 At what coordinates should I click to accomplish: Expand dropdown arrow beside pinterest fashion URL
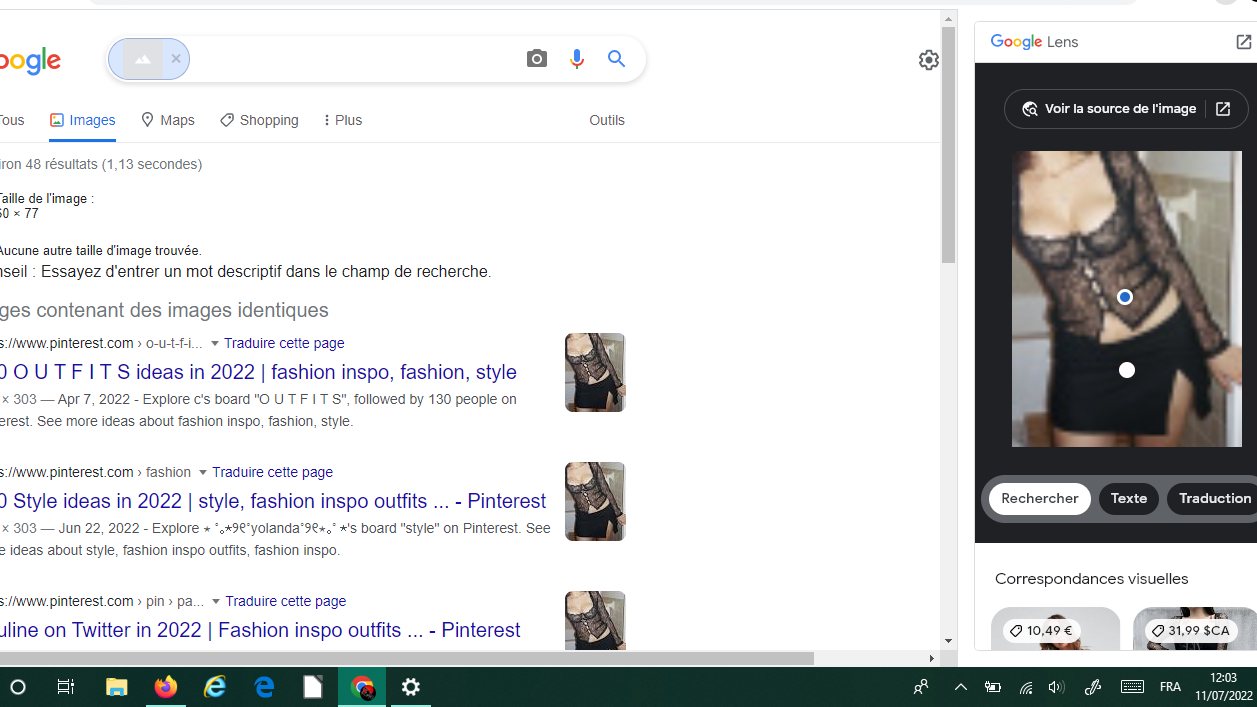coord(202,473)
